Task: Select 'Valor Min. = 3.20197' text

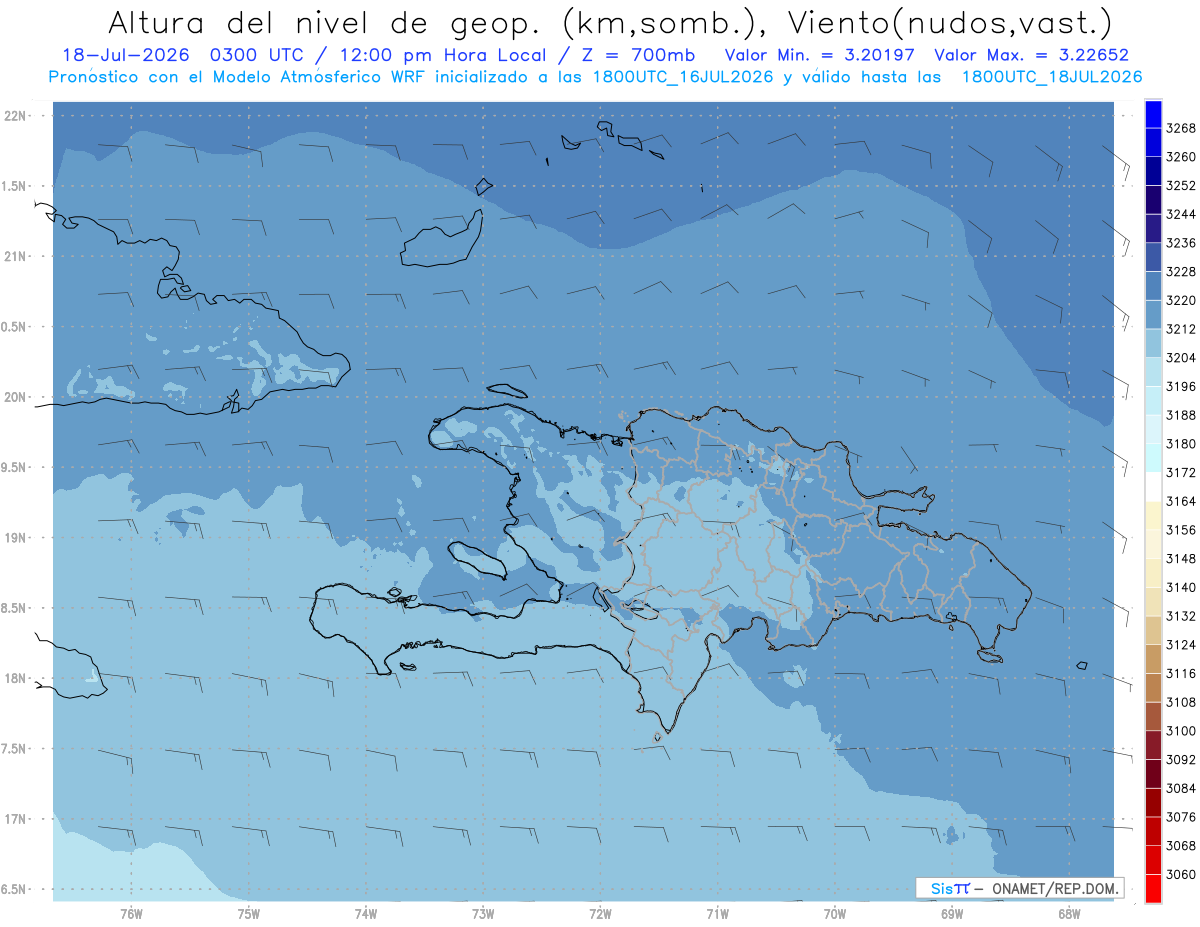Action: tap(820, 55)
